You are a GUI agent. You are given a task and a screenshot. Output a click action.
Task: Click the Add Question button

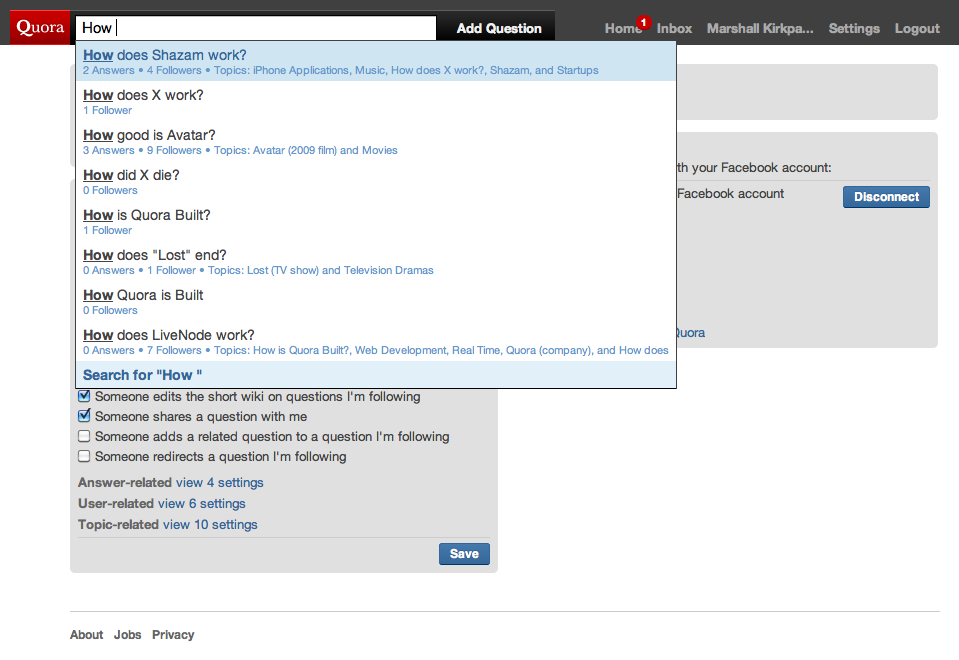pyautogui.click(x=499, y=28)
